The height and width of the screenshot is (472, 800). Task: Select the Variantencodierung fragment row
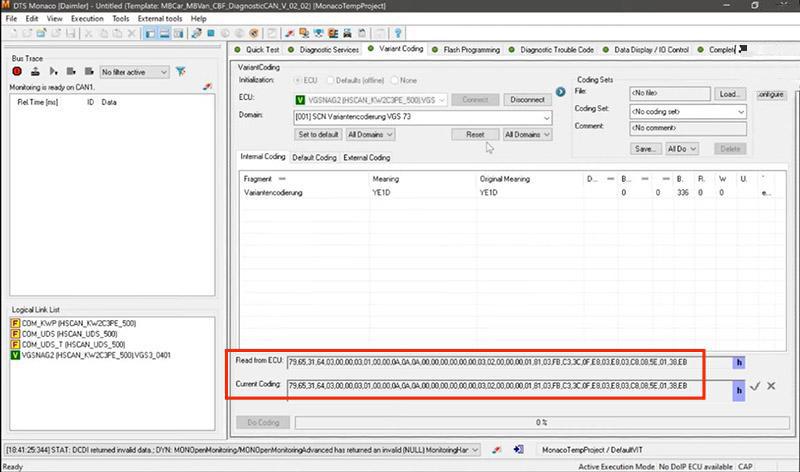(513, 193)
